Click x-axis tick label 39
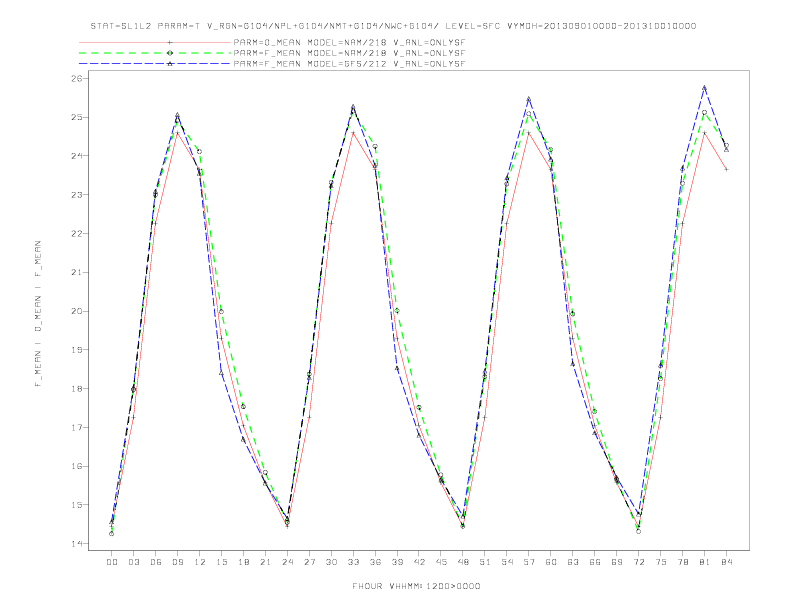This screenshot has height=612, width=792. click(397, 562)
